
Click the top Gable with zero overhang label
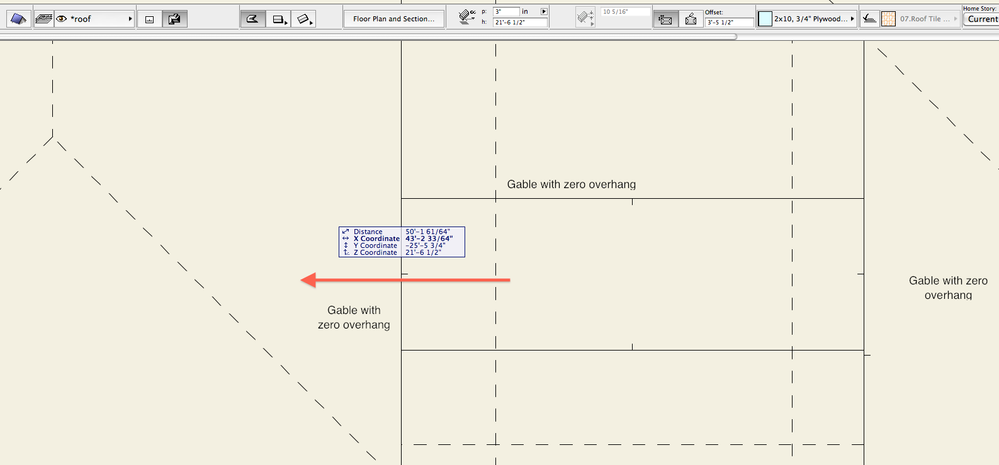pos(571,185)
